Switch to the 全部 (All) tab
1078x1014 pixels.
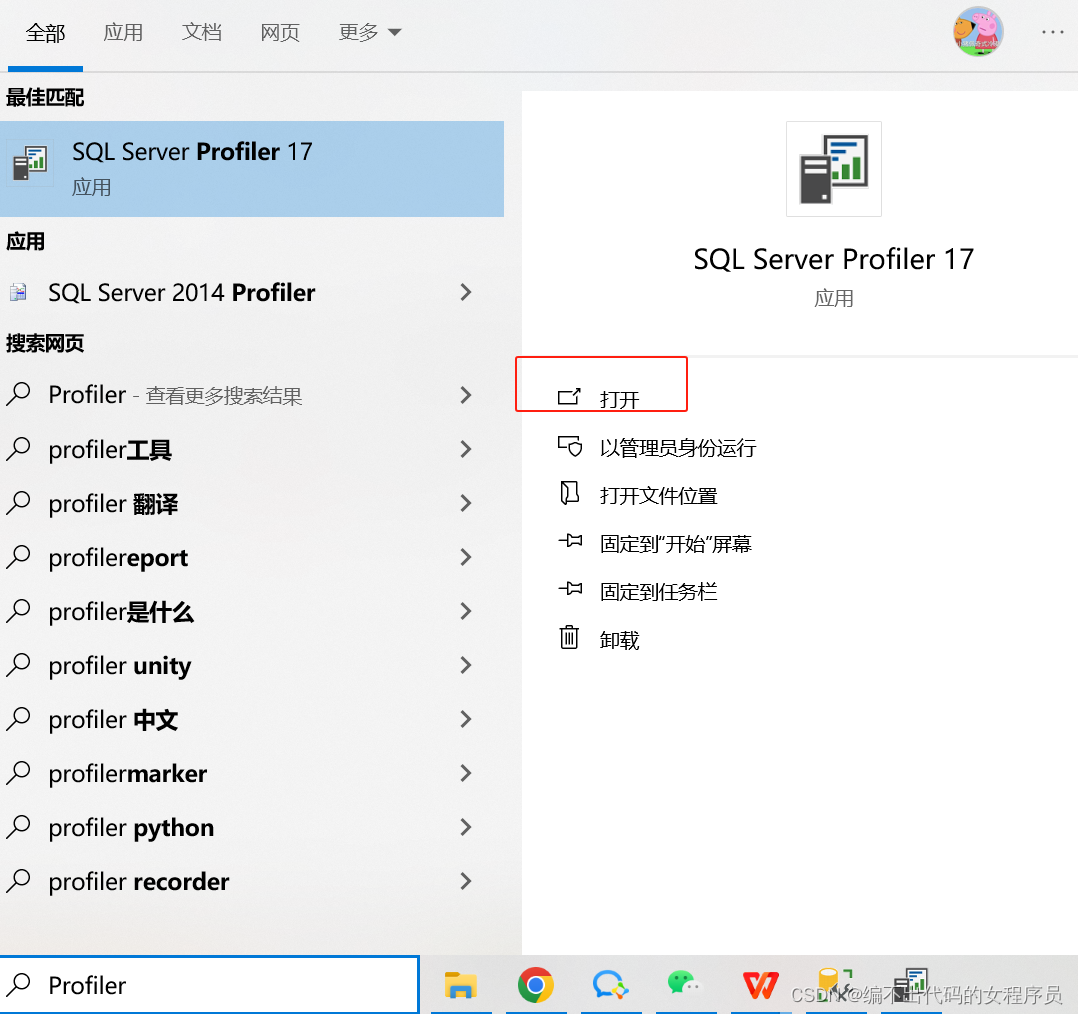coord(45,33)
